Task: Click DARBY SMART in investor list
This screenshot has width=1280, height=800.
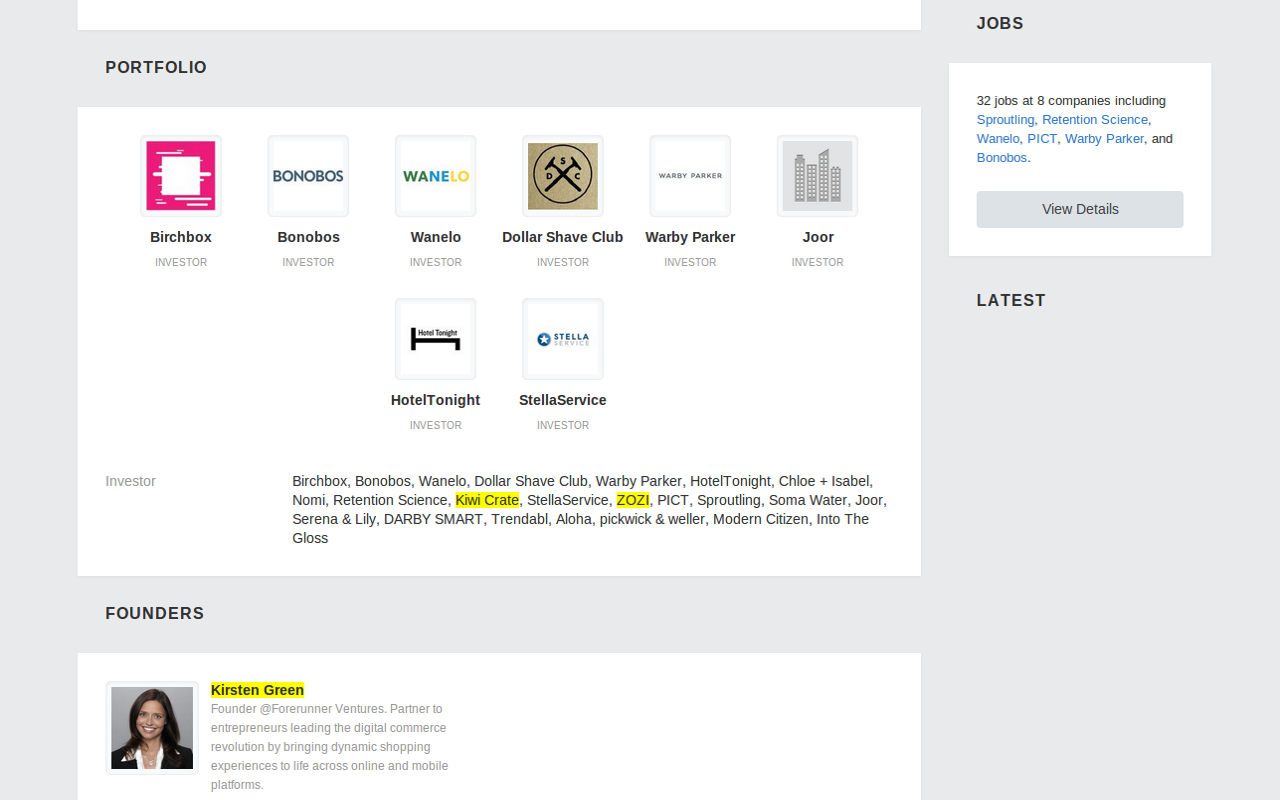Action: 433,519
